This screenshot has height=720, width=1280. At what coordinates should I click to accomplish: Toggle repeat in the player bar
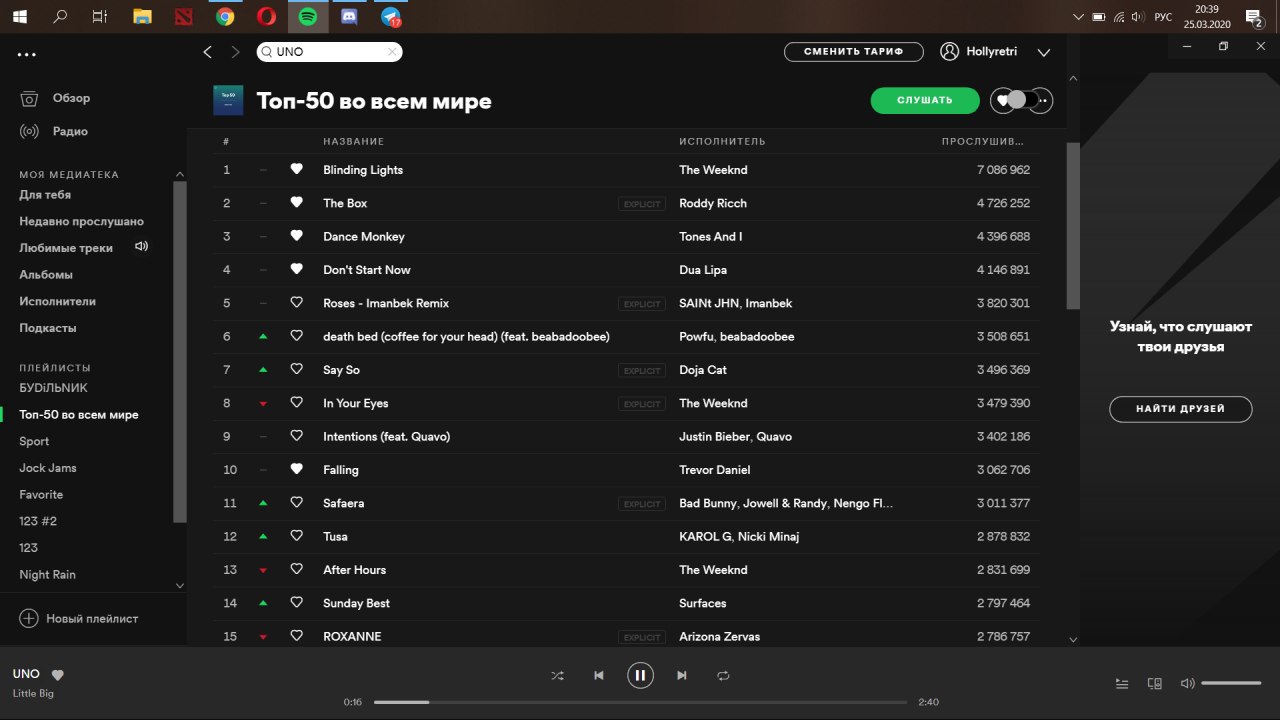coord(723,676)
